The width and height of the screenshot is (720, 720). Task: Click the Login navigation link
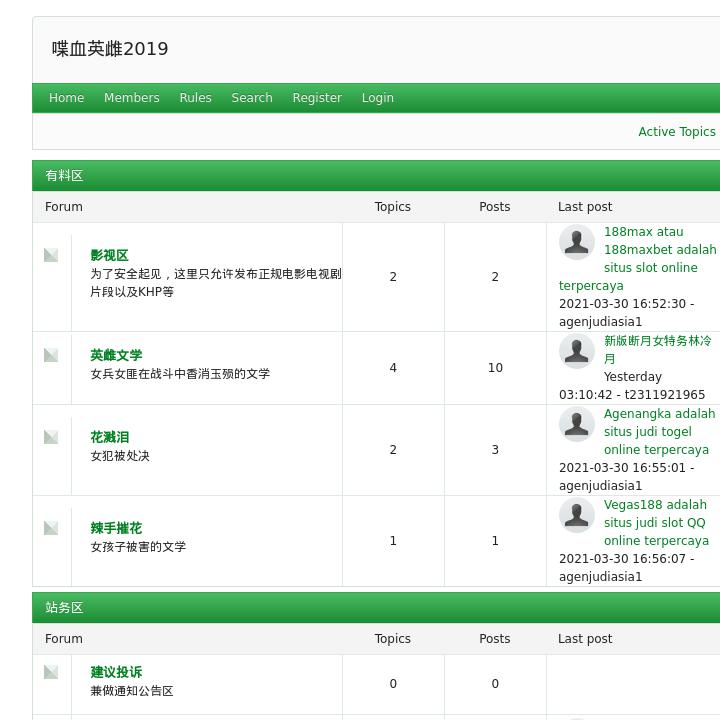(x=377, y=98)
